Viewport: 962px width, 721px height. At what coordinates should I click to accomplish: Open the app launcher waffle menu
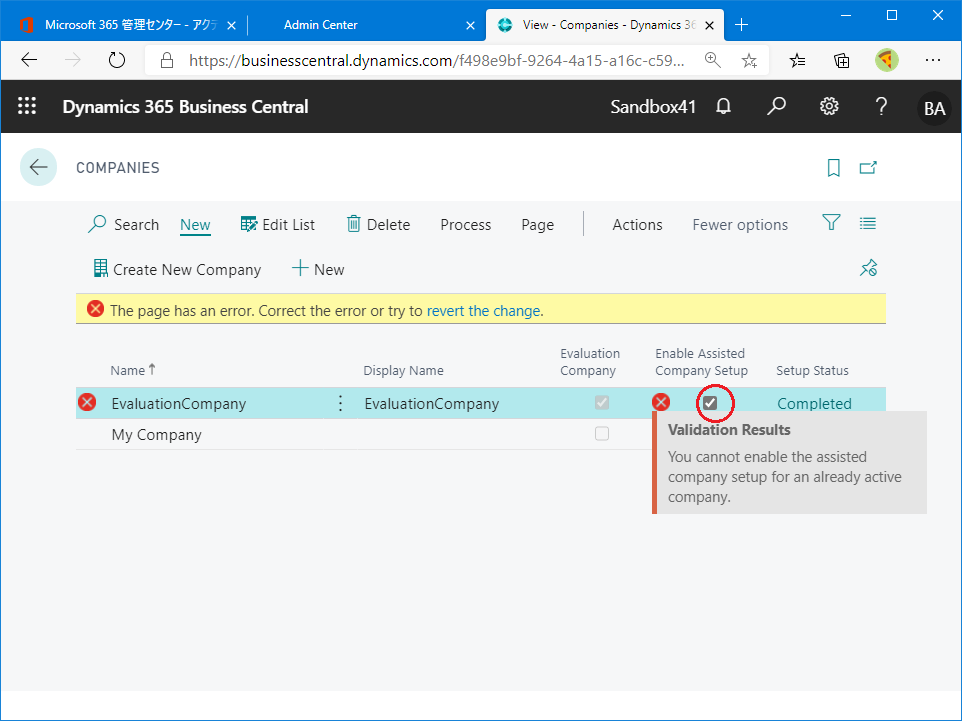click(27, 106)
